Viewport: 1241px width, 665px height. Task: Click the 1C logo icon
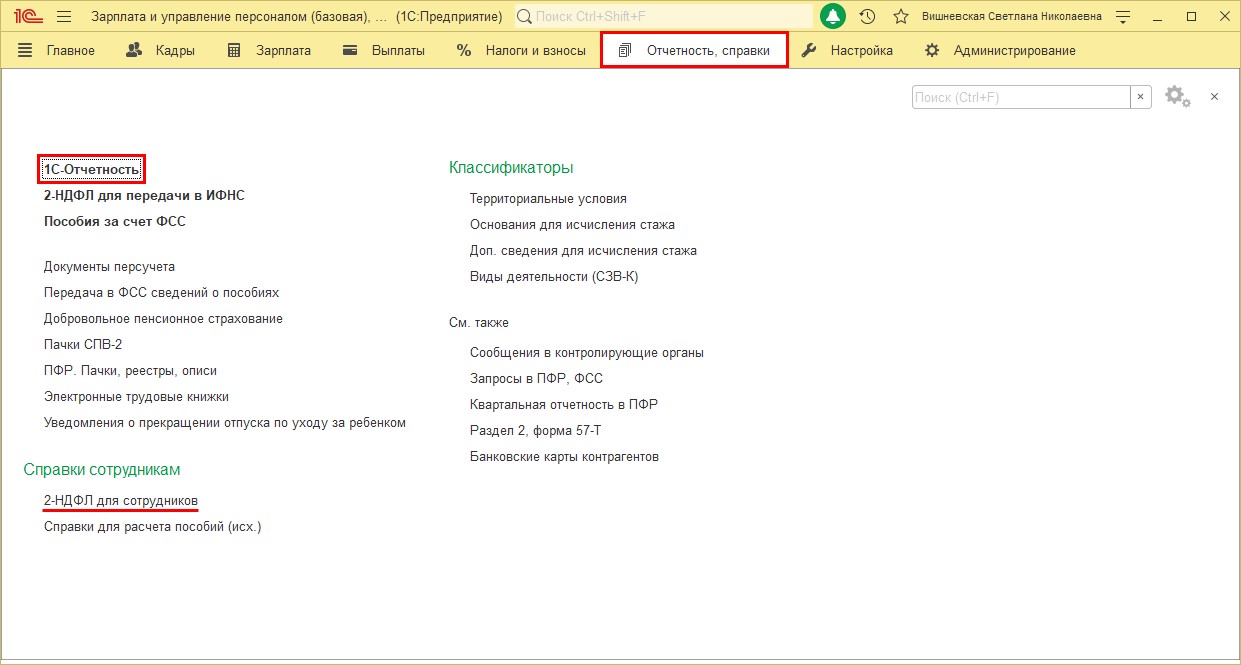pyautogui.click(x=27, y=17)
